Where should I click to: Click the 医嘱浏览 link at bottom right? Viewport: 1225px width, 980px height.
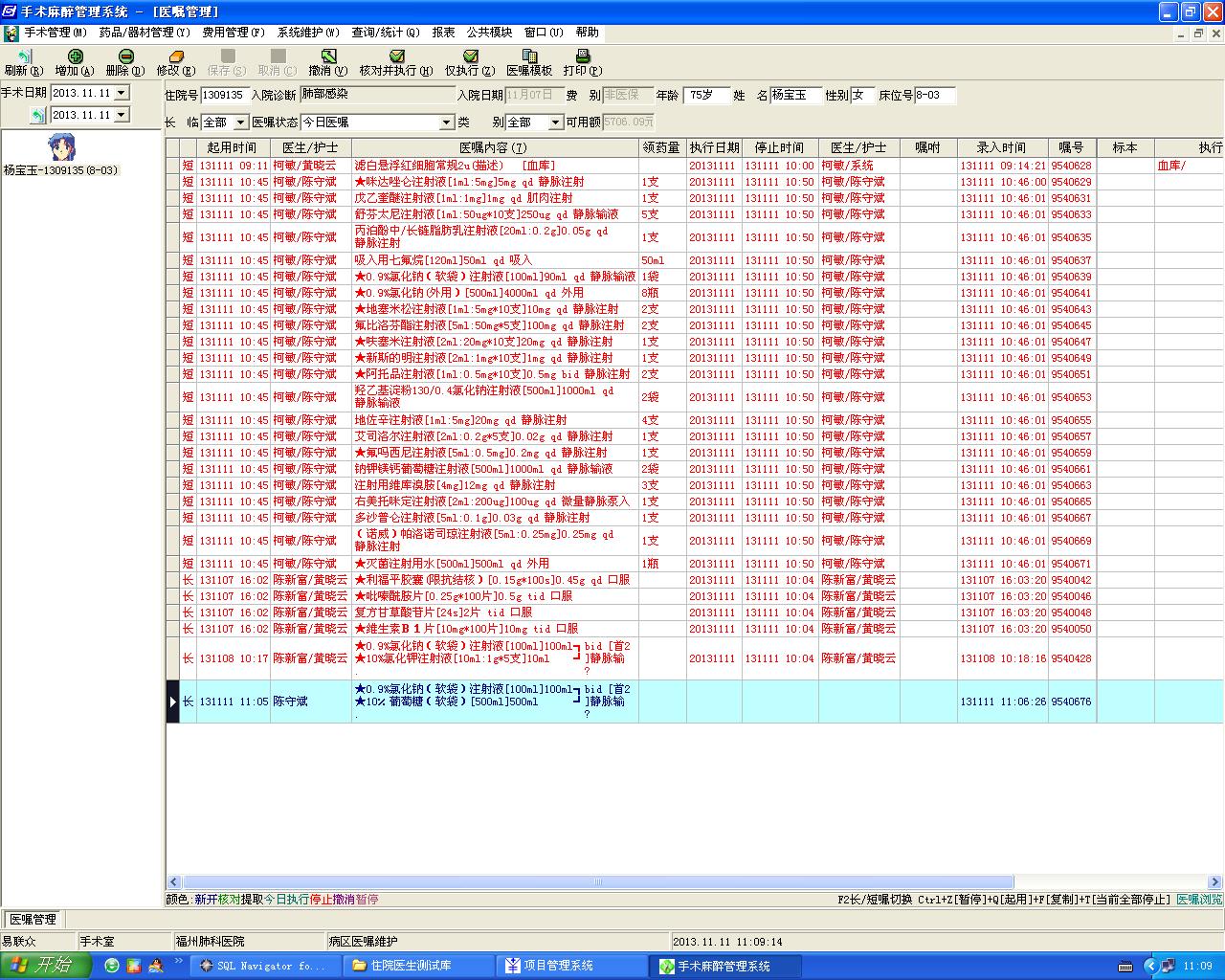pos(1199,900)
